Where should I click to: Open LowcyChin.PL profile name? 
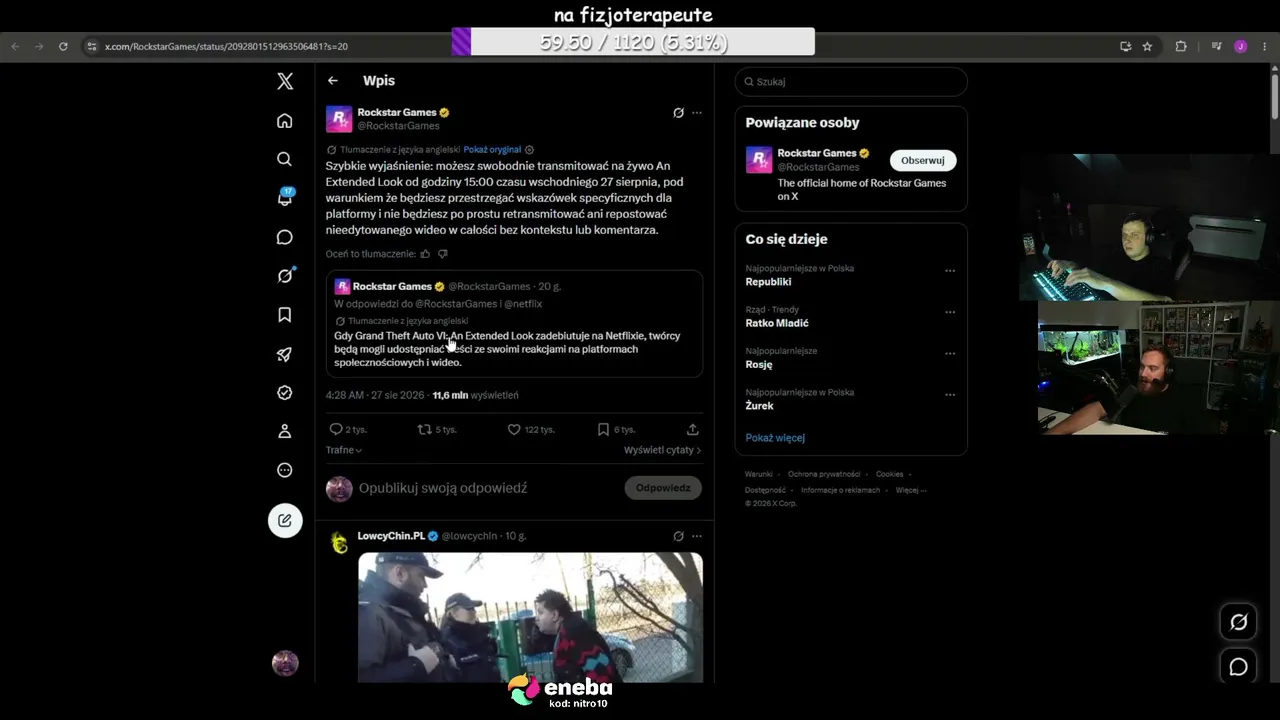[x=391, y=536]
